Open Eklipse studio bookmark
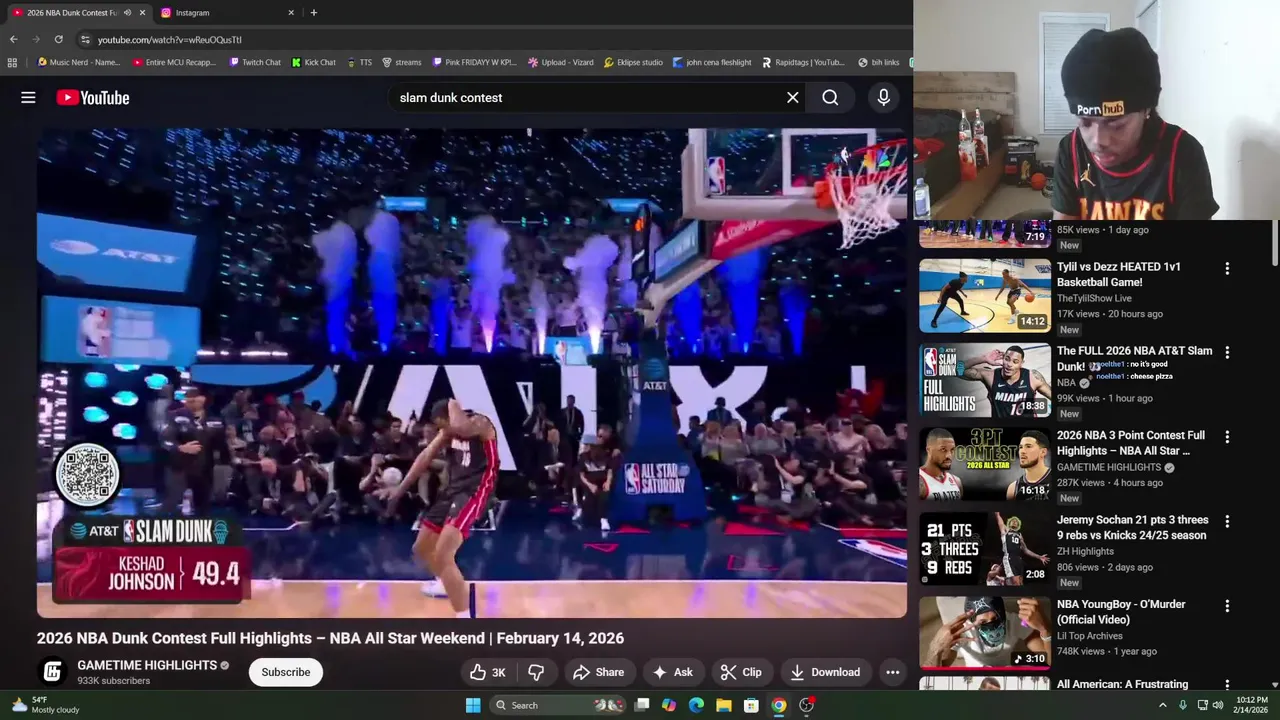This screenshot has width=1280, height=720. (x=633, y=62)
